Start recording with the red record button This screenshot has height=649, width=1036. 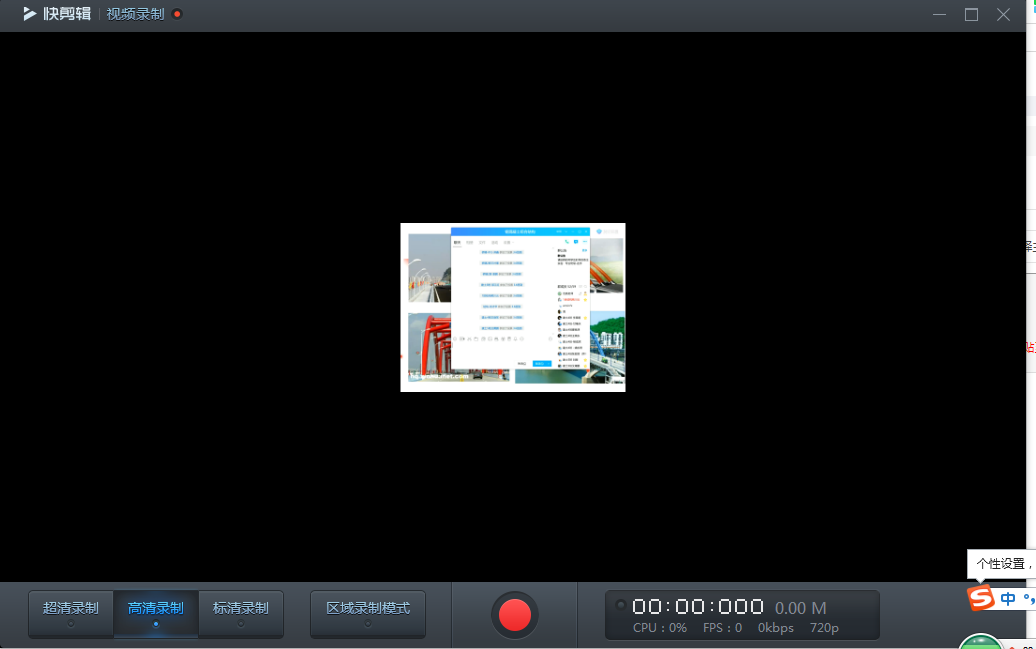[x=514, y=615]
